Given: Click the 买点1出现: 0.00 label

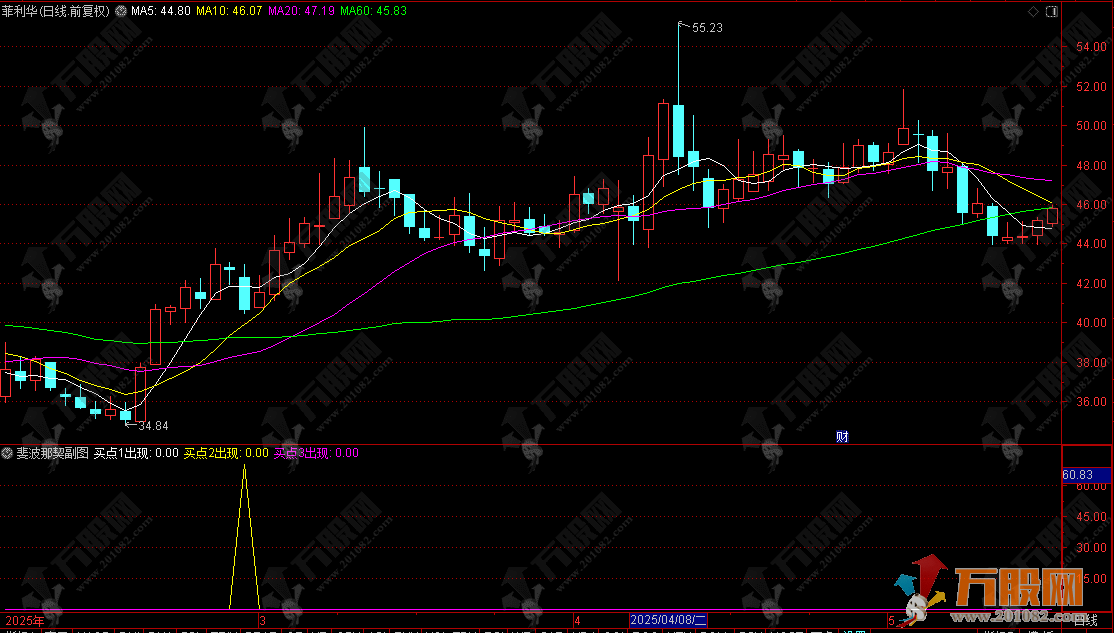Looking at the screenshot, I should point(136,453).
